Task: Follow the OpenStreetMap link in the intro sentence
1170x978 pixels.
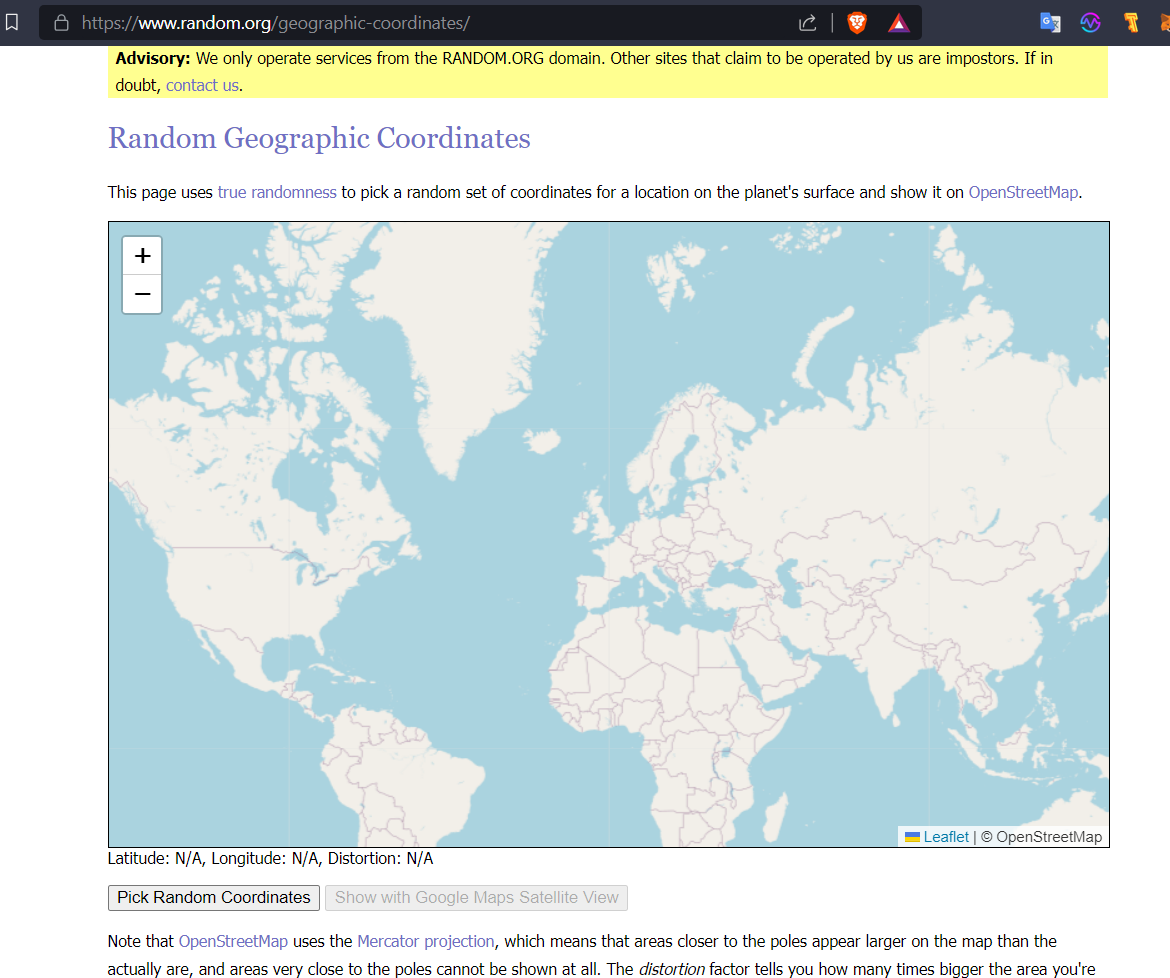Action: pos(1023,192)
